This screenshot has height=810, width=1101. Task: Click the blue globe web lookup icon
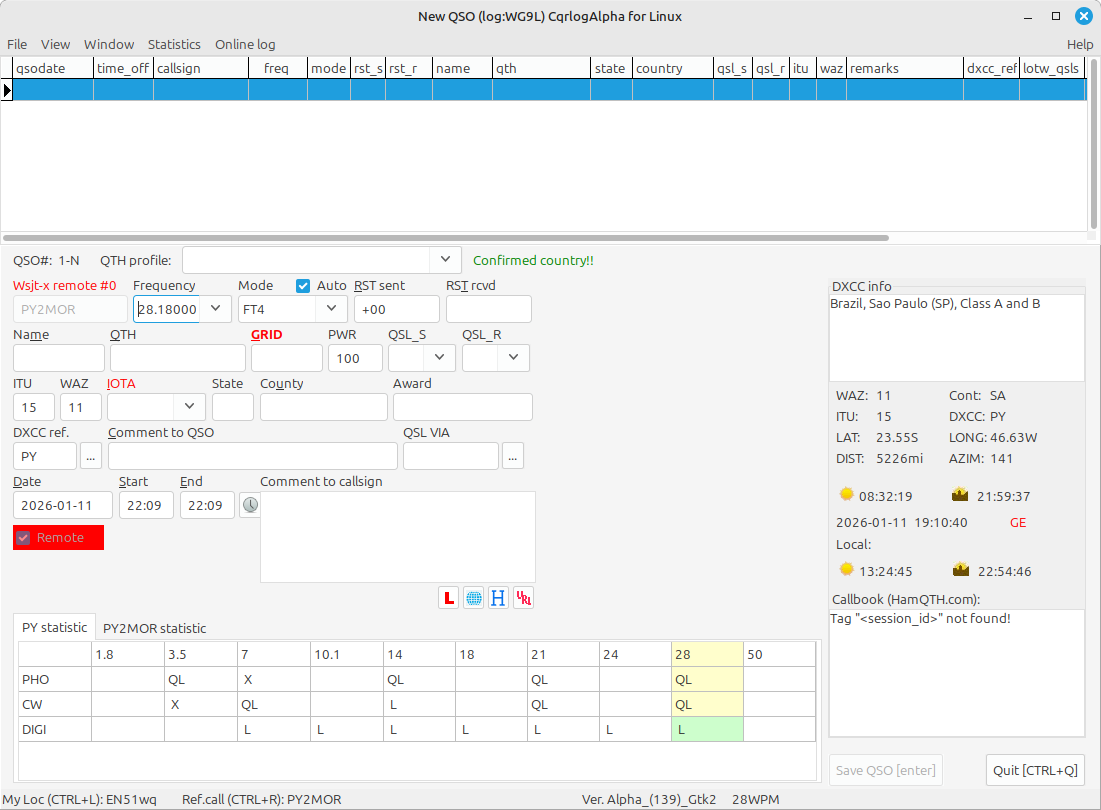(474, 598)
